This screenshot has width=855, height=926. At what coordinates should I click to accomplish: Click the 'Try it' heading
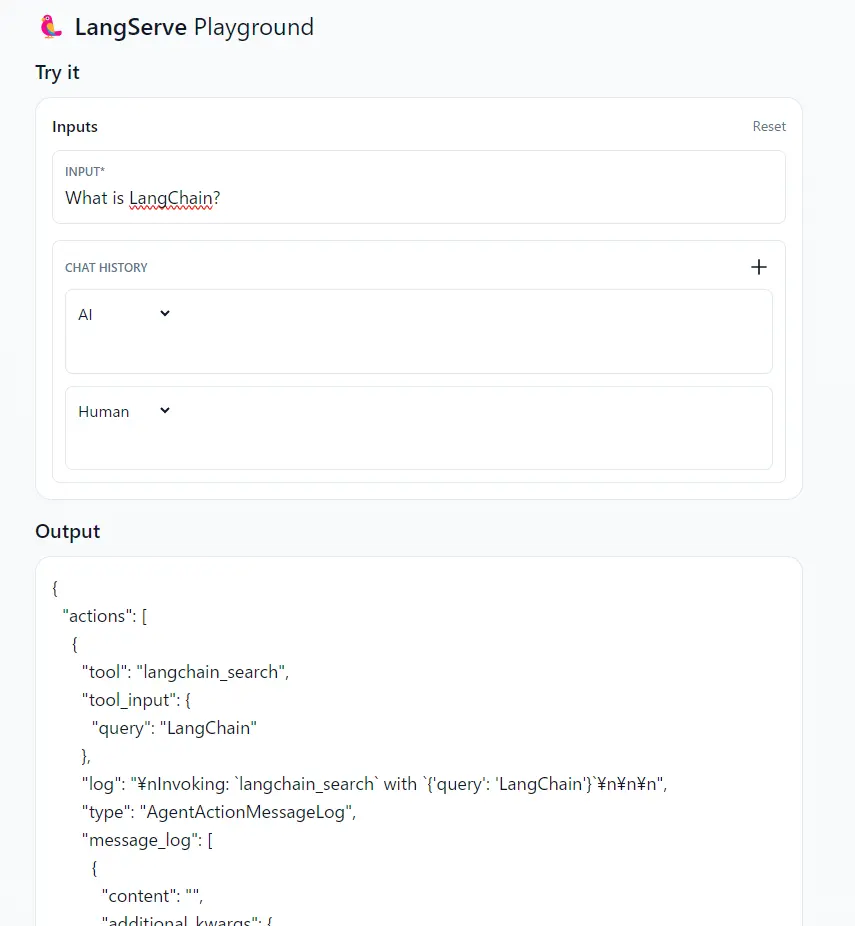57,73
